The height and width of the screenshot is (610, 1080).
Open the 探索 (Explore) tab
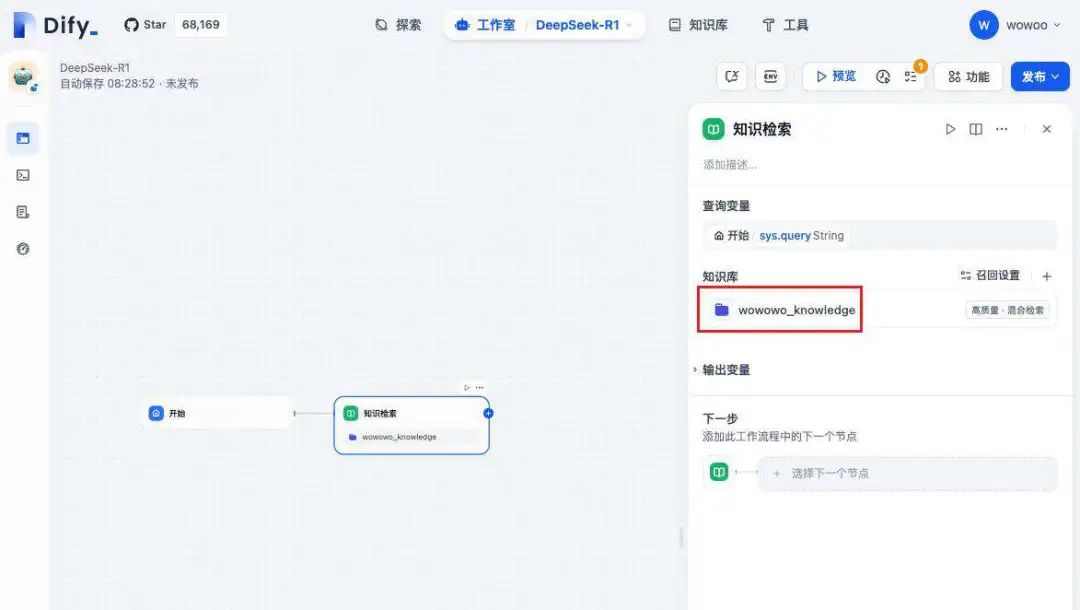click(x=398, y=25)
